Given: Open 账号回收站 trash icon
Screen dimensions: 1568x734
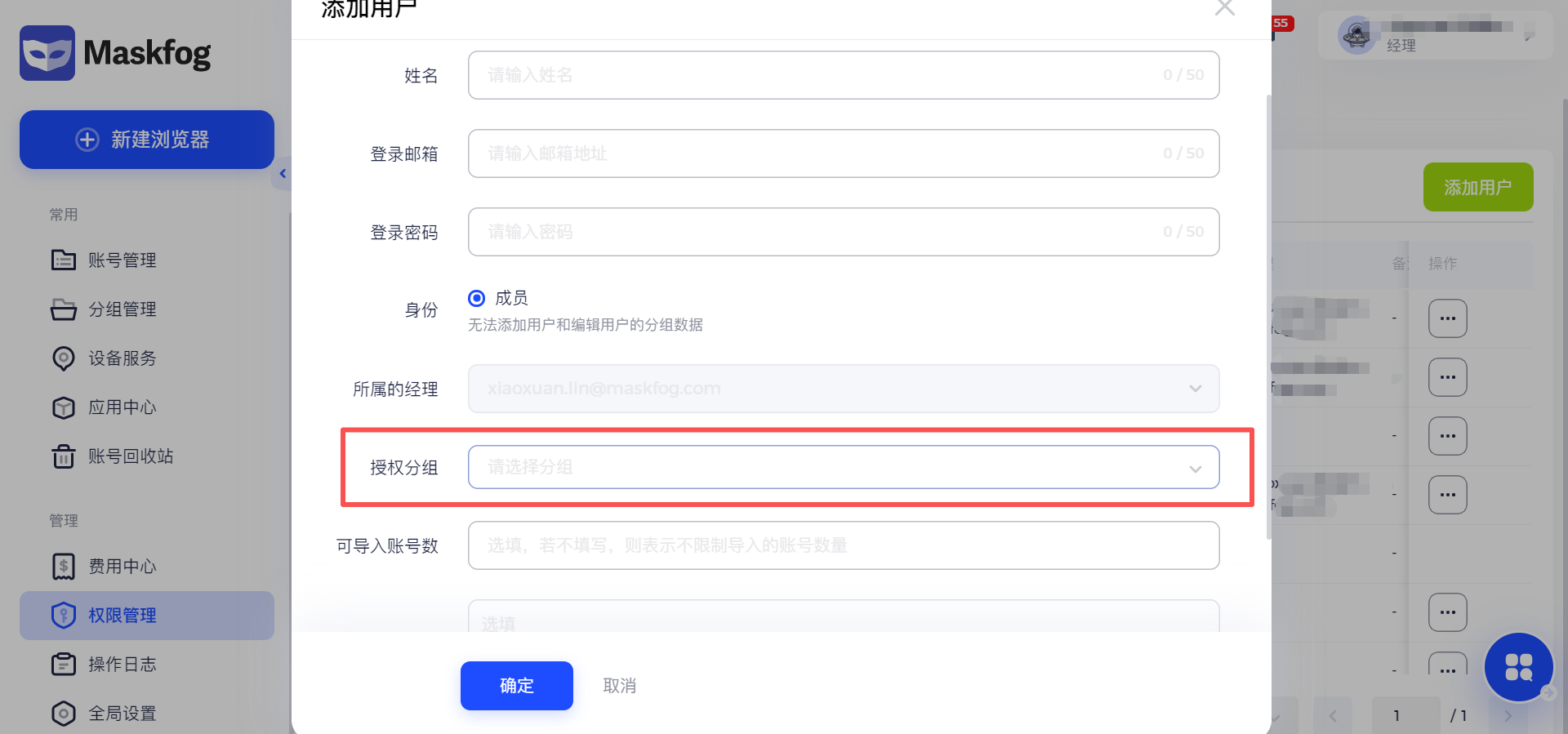Looking at the screenshot, I should tap(64, 456).
